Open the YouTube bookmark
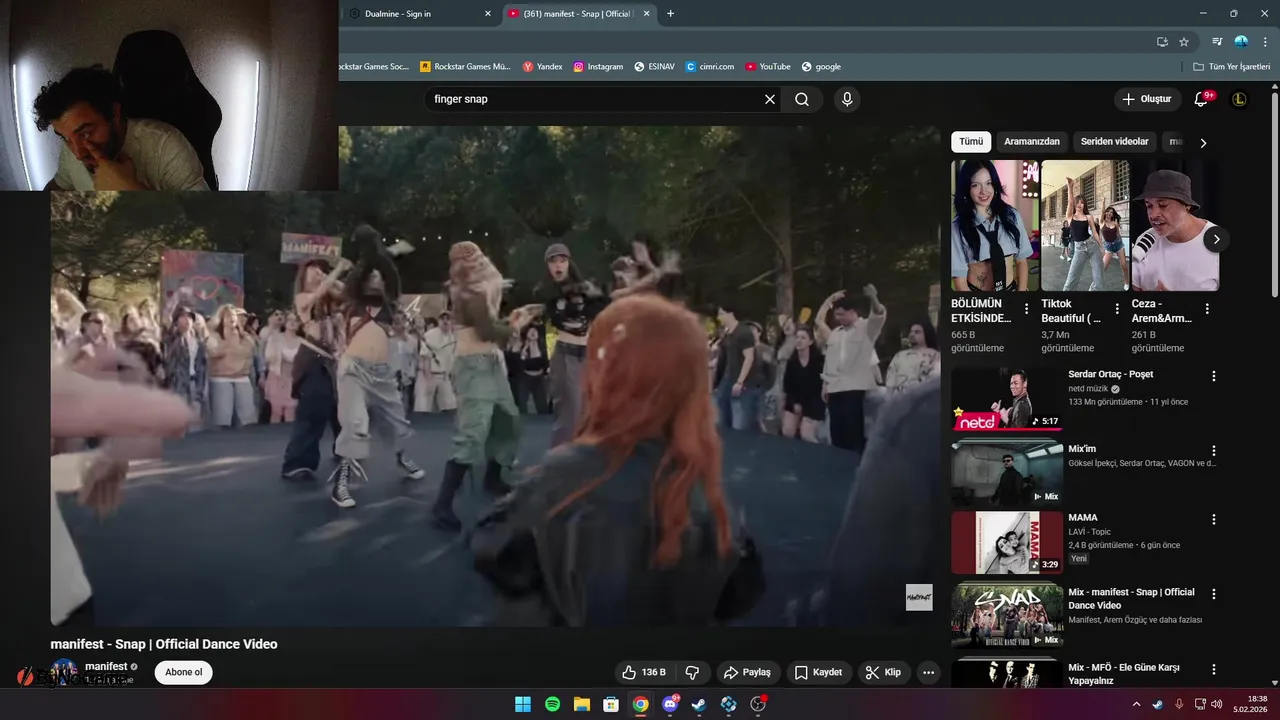 [x=767, y=67]
